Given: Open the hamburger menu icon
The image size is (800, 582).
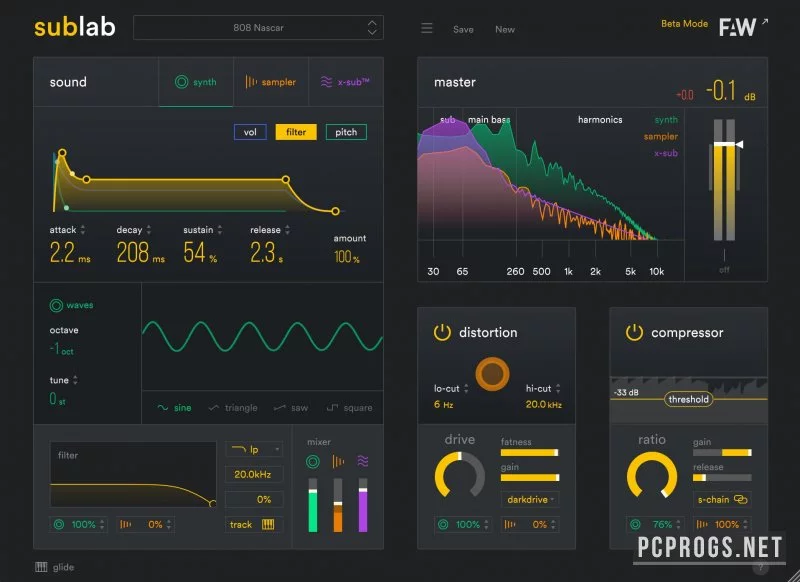Looking at the screenshot, I should pos(427,28).
